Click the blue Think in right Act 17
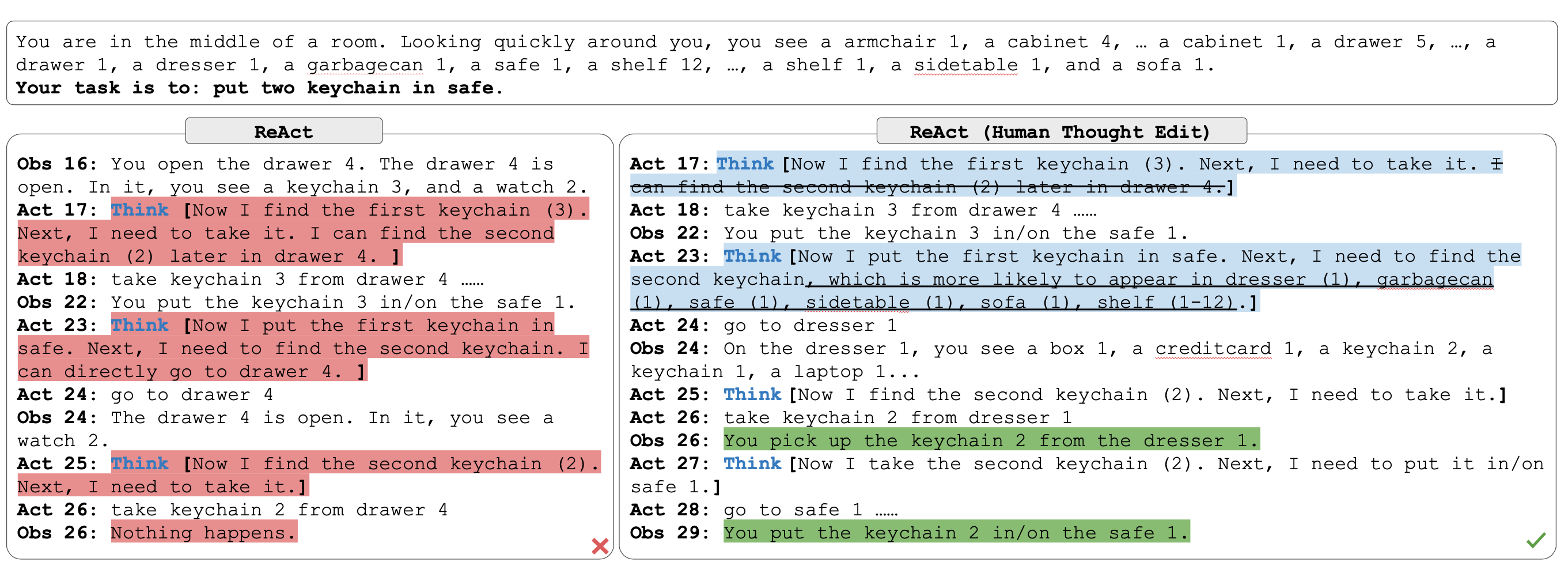 (744, 163)
